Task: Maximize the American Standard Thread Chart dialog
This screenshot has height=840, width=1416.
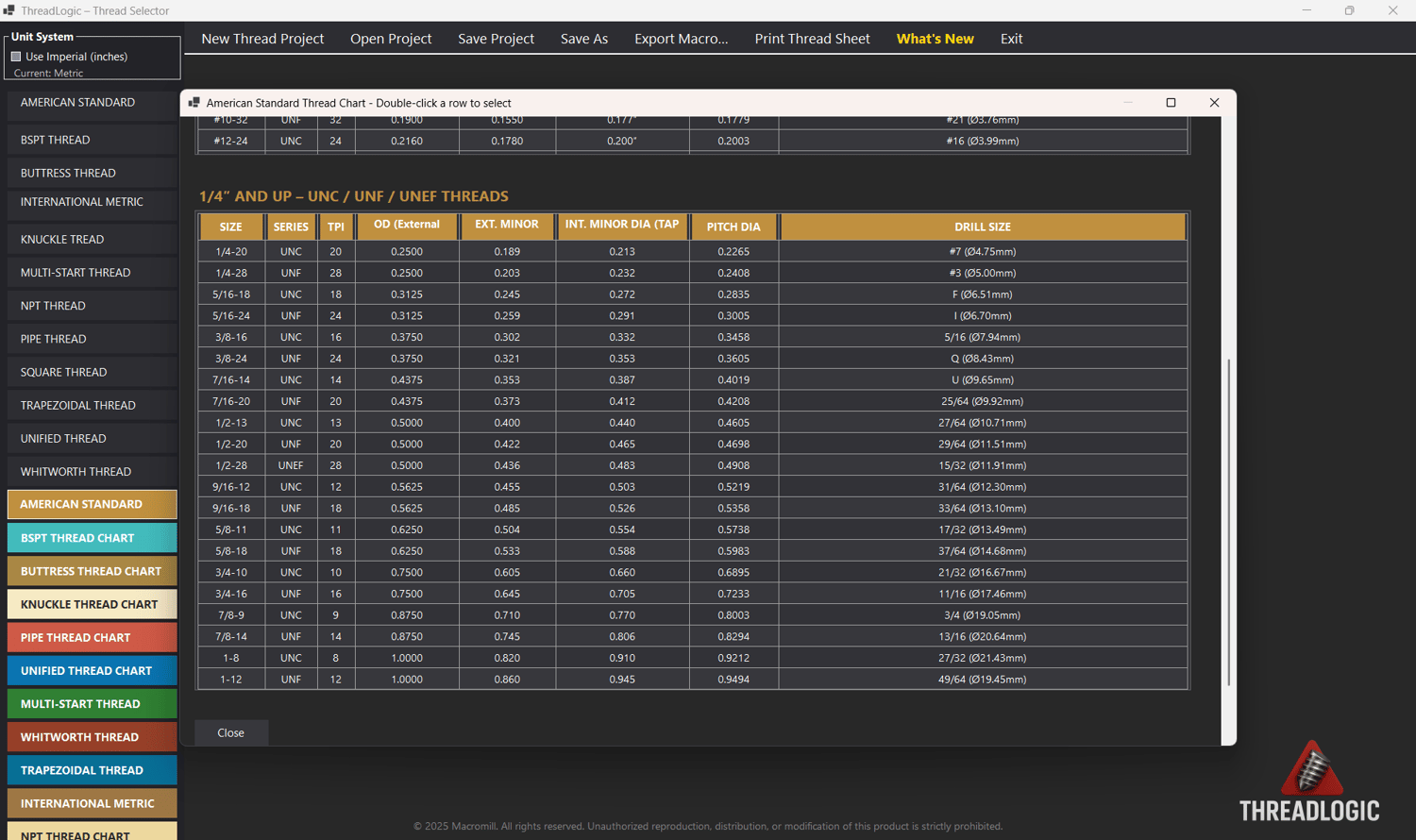Action: [x=1171, y=103]
